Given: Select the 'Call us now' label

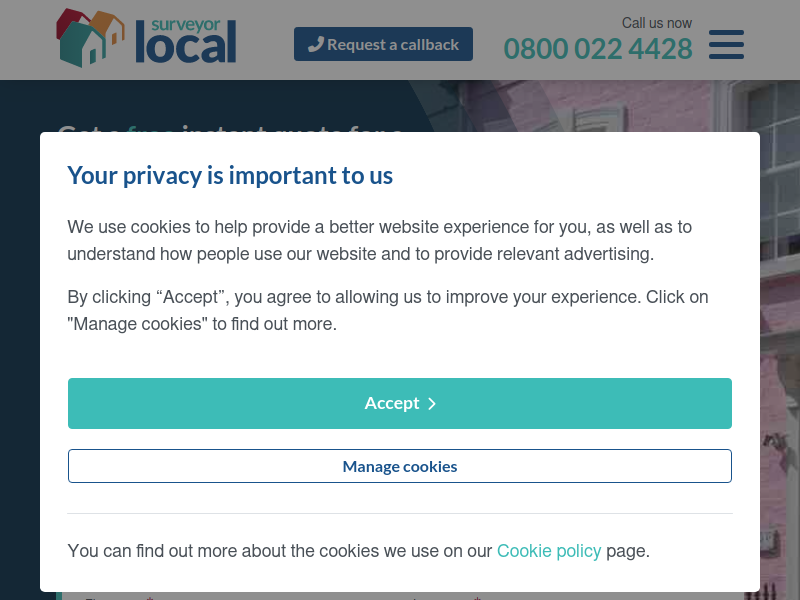Looking at the screenshot, I should pyautogui.click(x=657, y=23).
